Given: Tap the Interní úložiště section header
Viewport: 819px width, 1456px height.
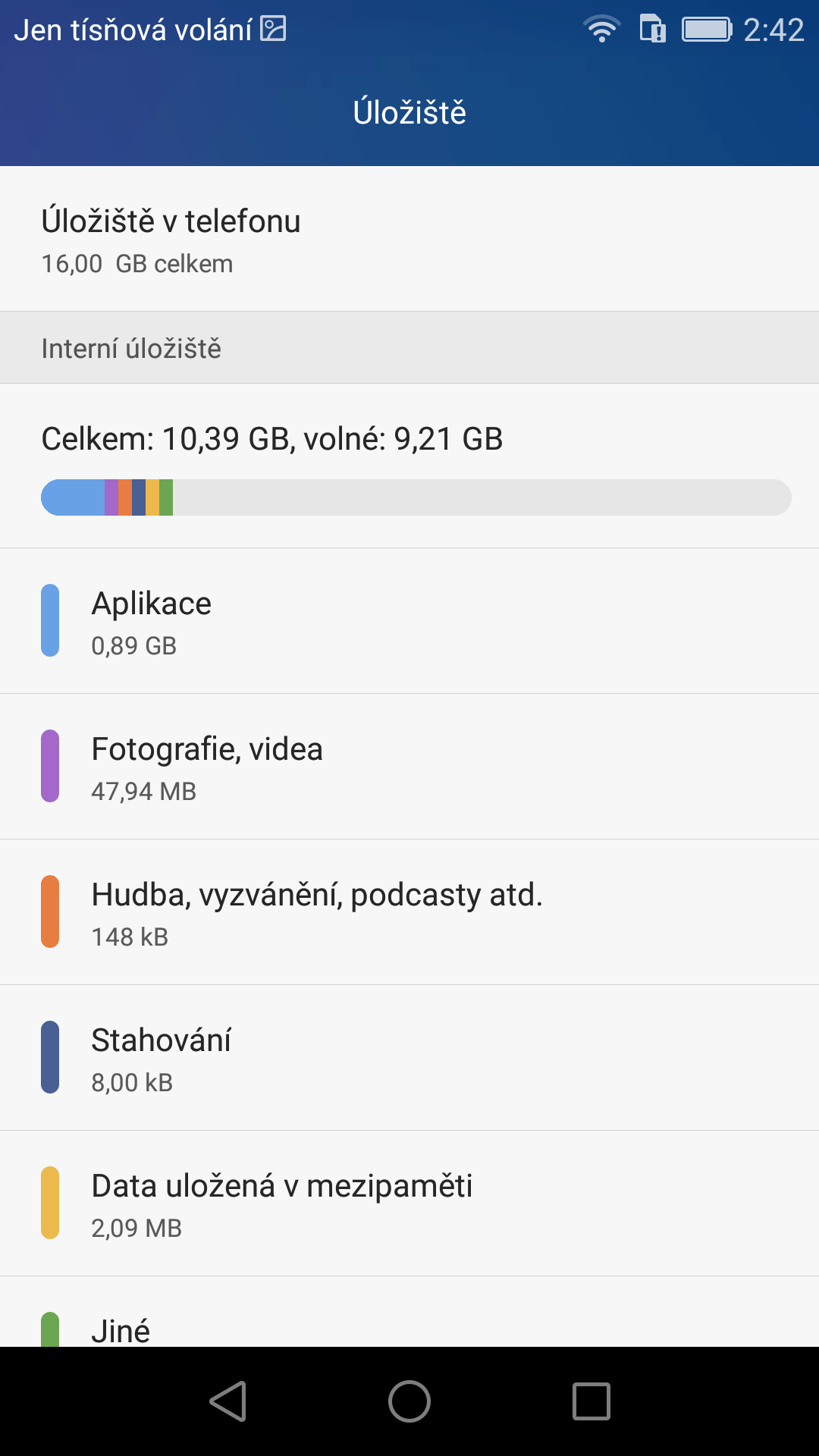Looking at the screenshot, I should pos(409,348).
